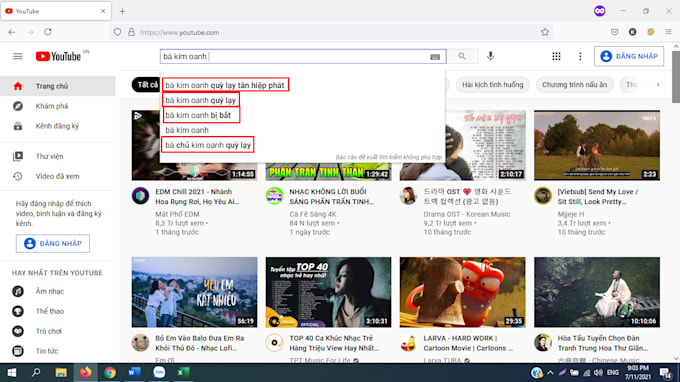Open the EDM Chill 2021 video title

click(197, 196)
